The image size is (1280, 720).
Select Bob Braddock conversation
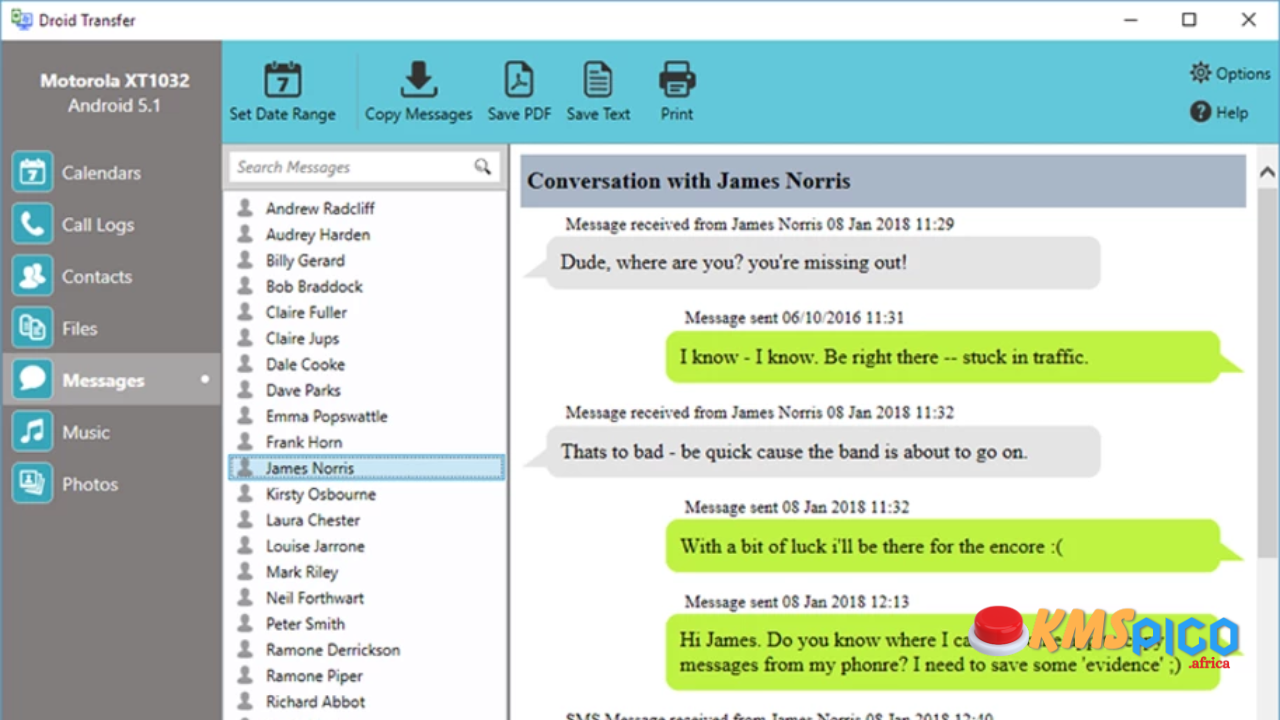pos(314,286)
